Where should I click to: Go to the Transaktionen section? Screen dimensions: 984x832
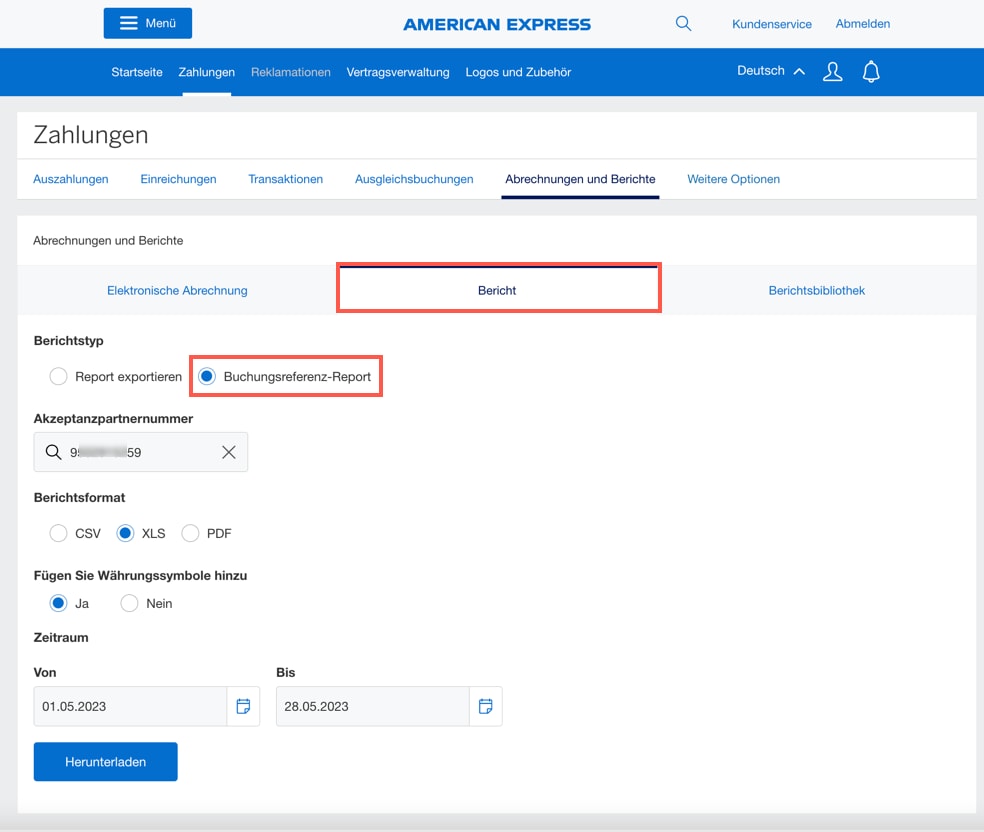click(x=288, y=179)
